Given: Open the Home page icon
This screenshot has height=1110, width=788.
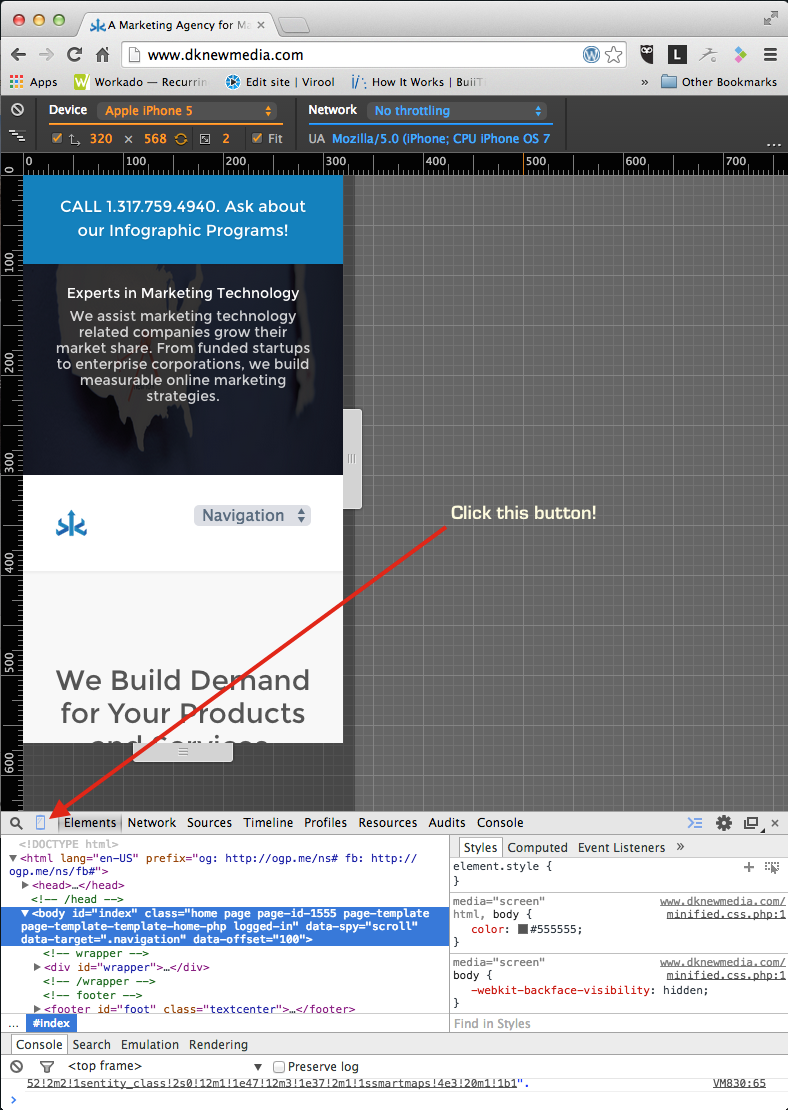Looking at the screenshot, I should [103, 55].
